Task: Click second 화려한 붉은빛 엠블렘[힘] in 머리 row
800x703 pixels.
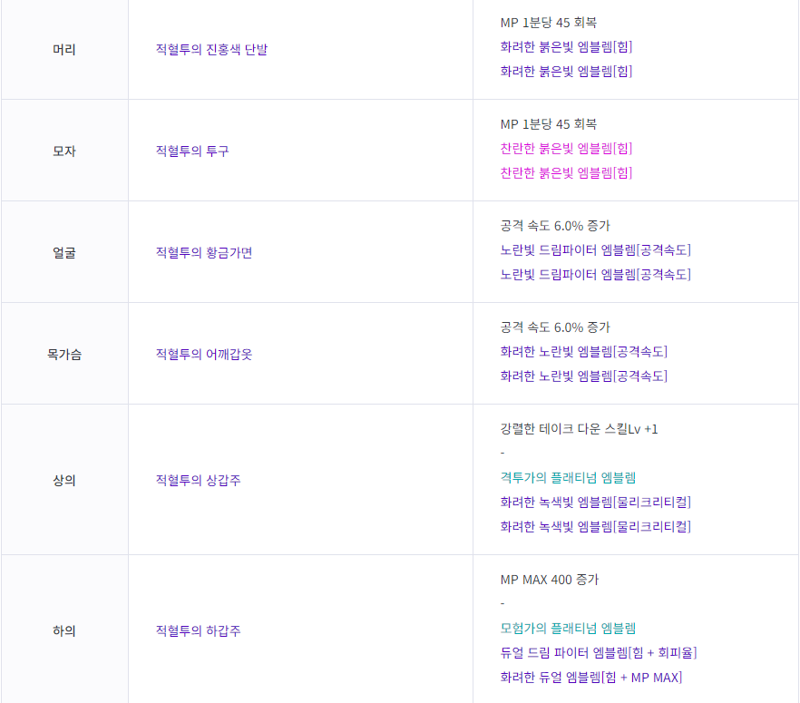Action: pyautogui.click(x=566, y=71)
